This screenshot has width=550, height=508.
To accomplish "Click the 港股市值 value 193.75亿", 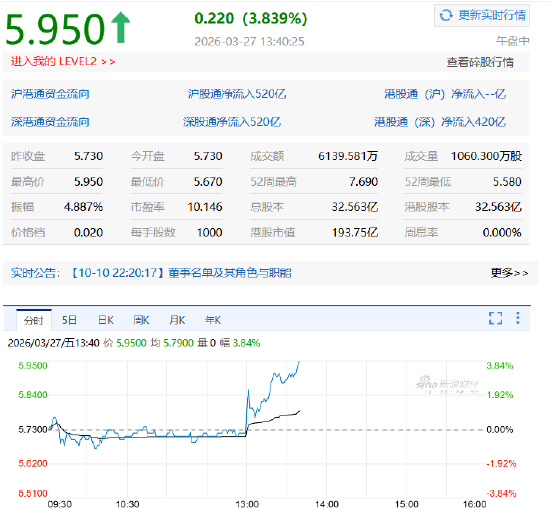I will click(355, 232).
